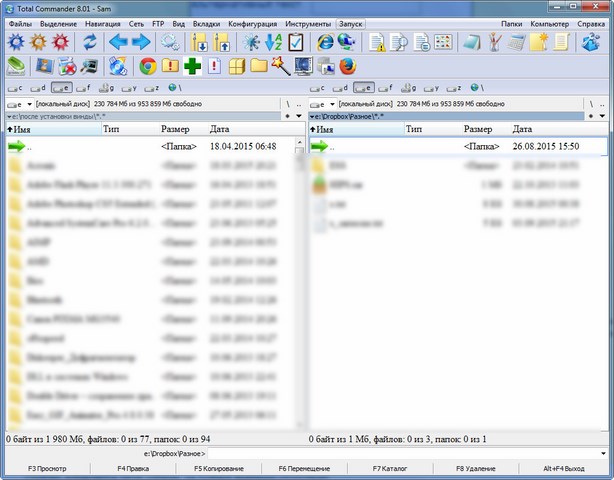The image size is (614, 480).
Task: Open the Инструменты menu
Action: point(308,24)
